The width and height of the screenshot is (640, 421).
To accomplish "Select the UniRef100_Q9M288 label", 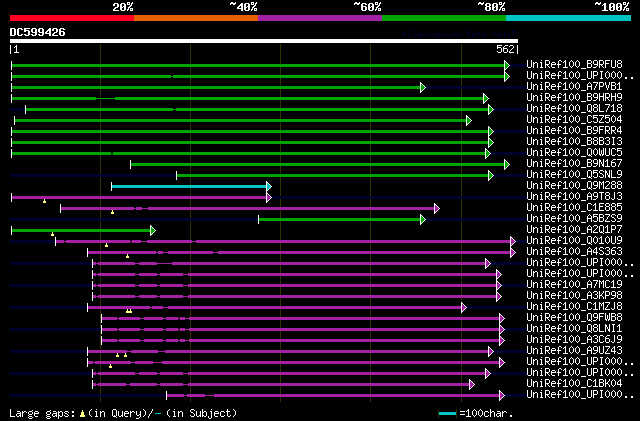I will [x=574, y=185].
